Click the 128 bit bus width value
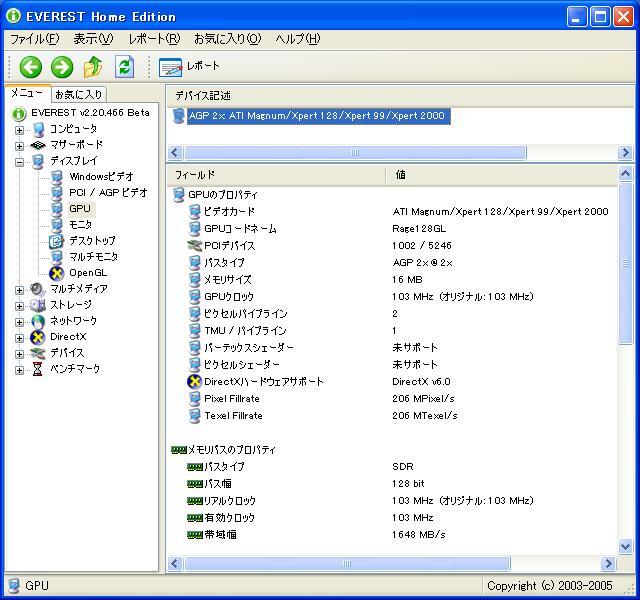Image resolution: width=640 pixels, height=600 pixels. click(x=408, y=484)
